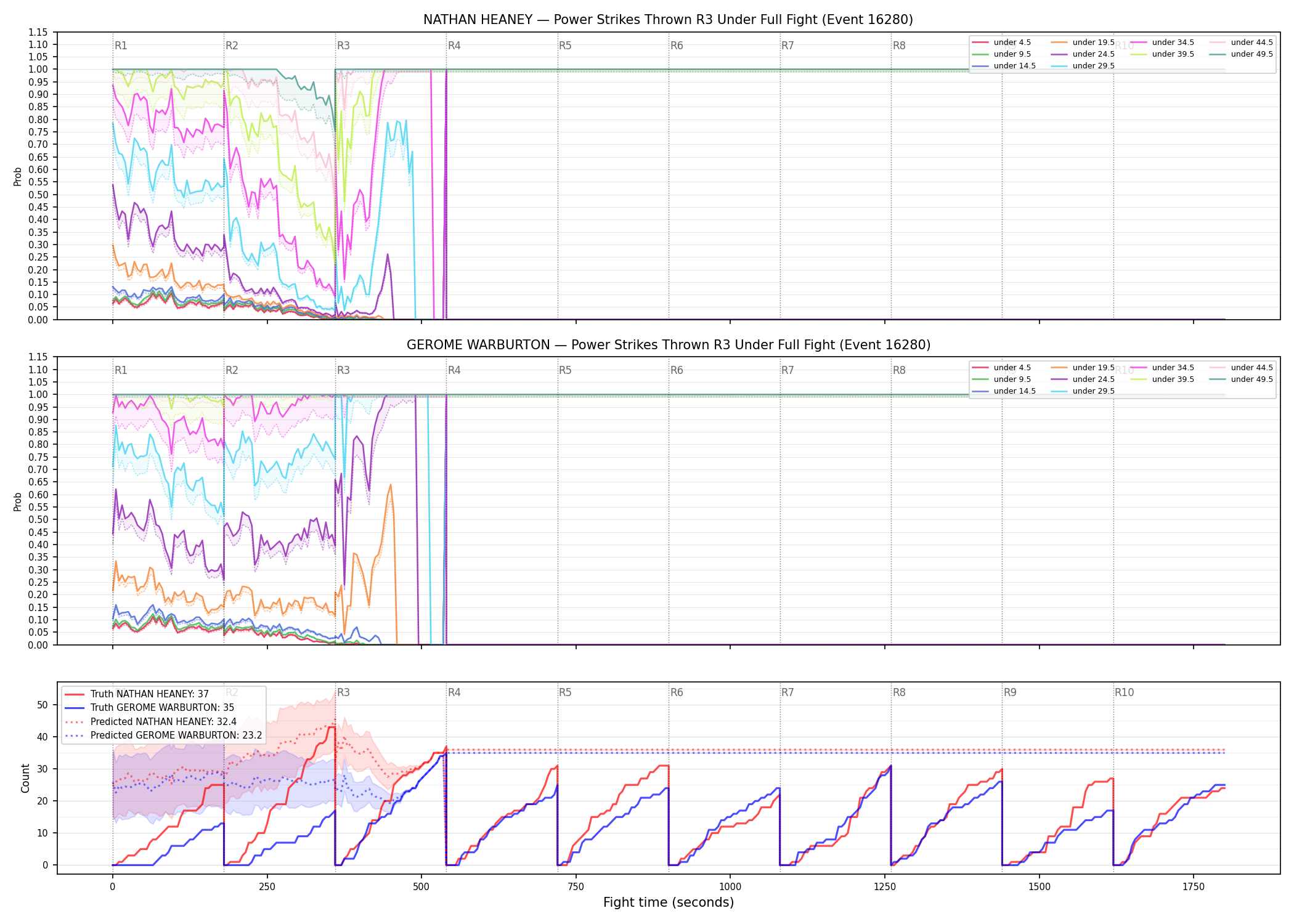Click 'under 24.5' legend label in Heaney chart

point(1094,54)
